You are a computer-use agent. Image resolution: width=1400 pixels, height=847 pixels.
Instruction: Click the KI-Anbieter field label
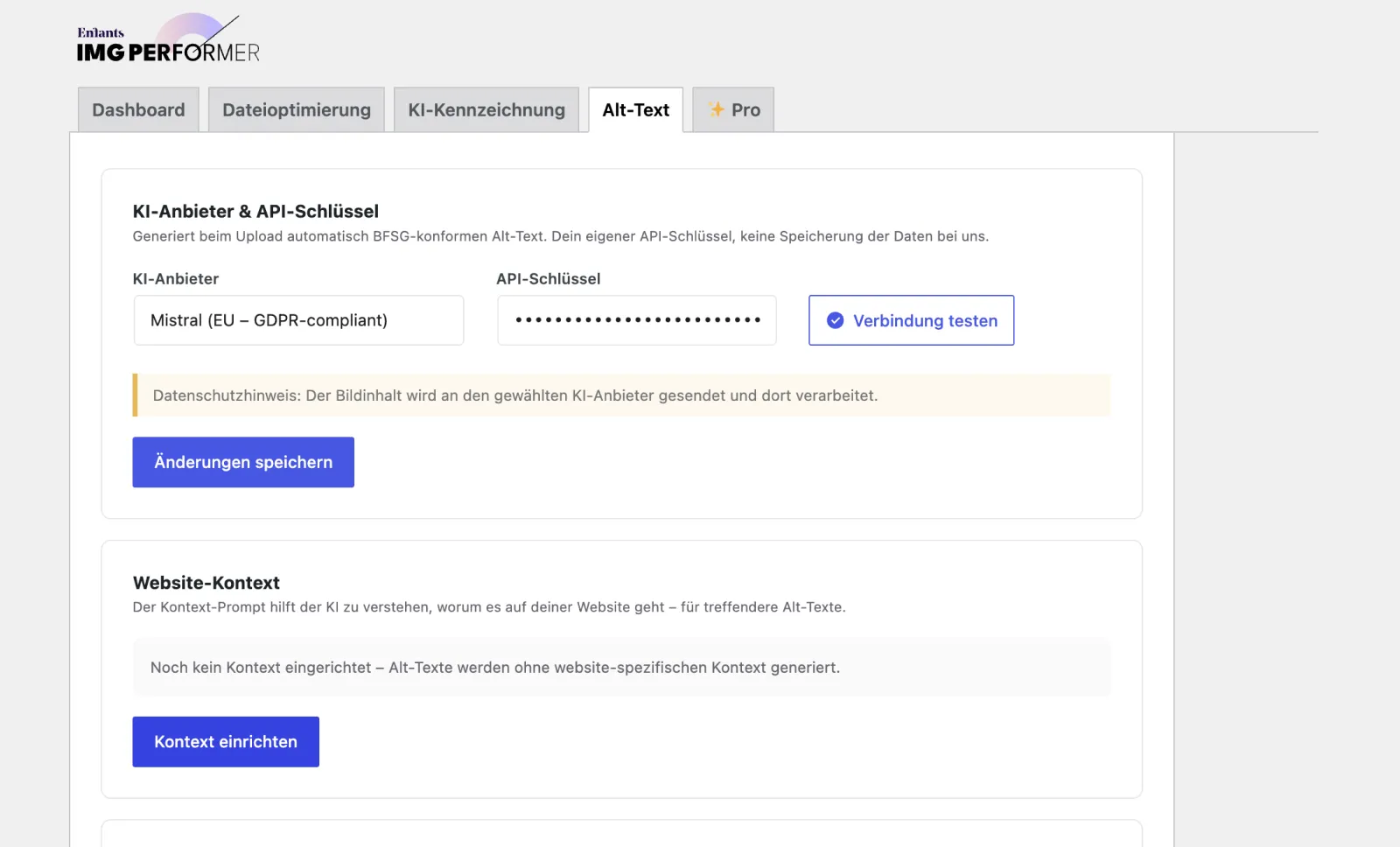pyautogui.click(x=176, y=279)
